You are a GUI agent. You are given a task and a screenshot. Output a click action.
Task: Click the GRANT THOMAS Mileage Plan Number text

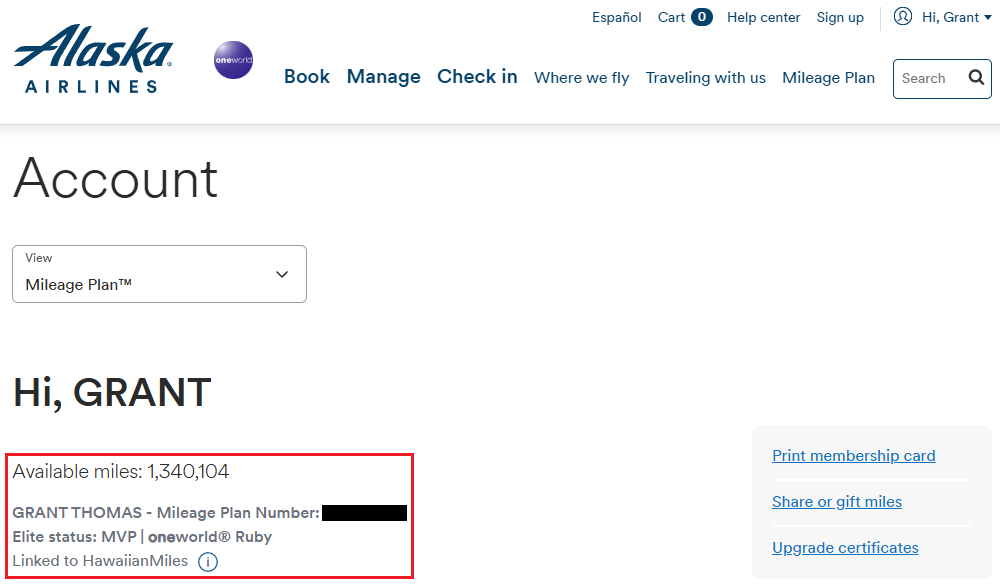point(166,513)
